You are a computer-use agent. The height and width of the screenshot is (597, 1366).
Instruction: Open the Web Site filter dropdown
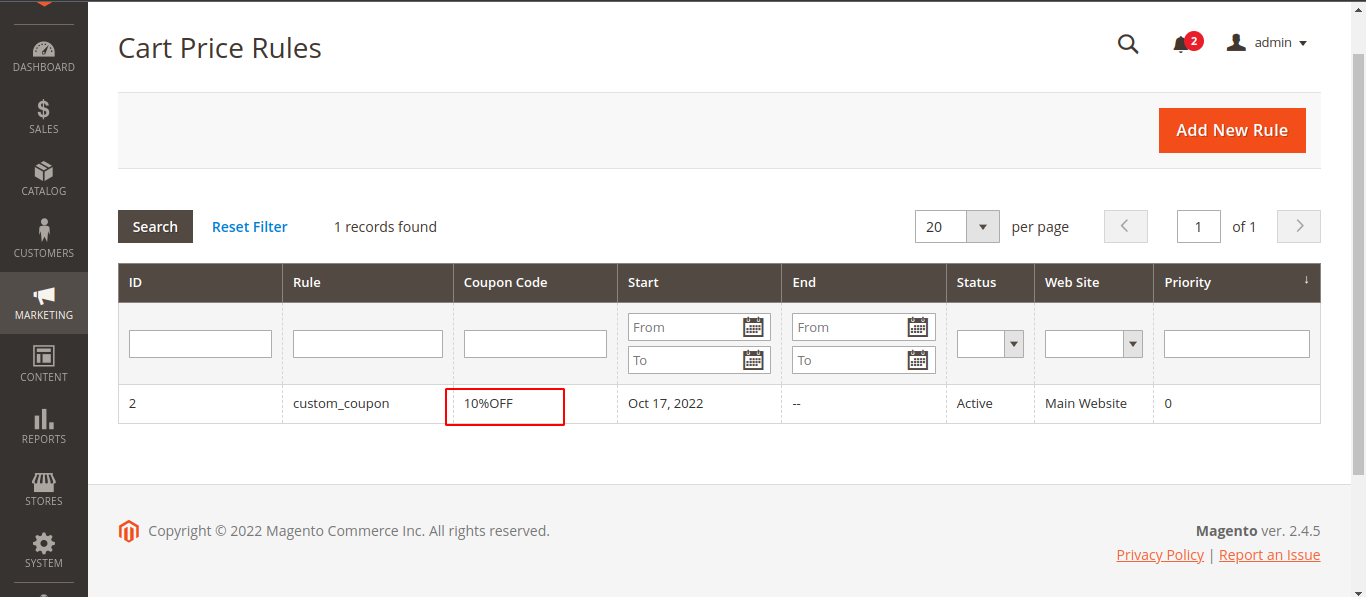(x=1093, y=344)
